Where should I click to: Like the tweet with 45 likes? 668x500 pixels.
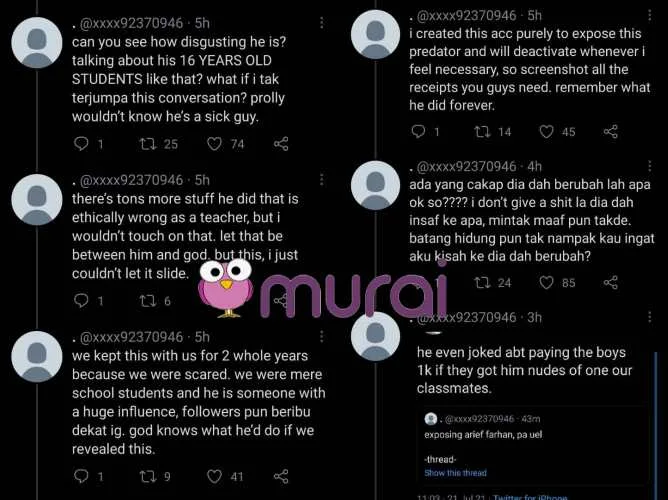coord(547,131)
